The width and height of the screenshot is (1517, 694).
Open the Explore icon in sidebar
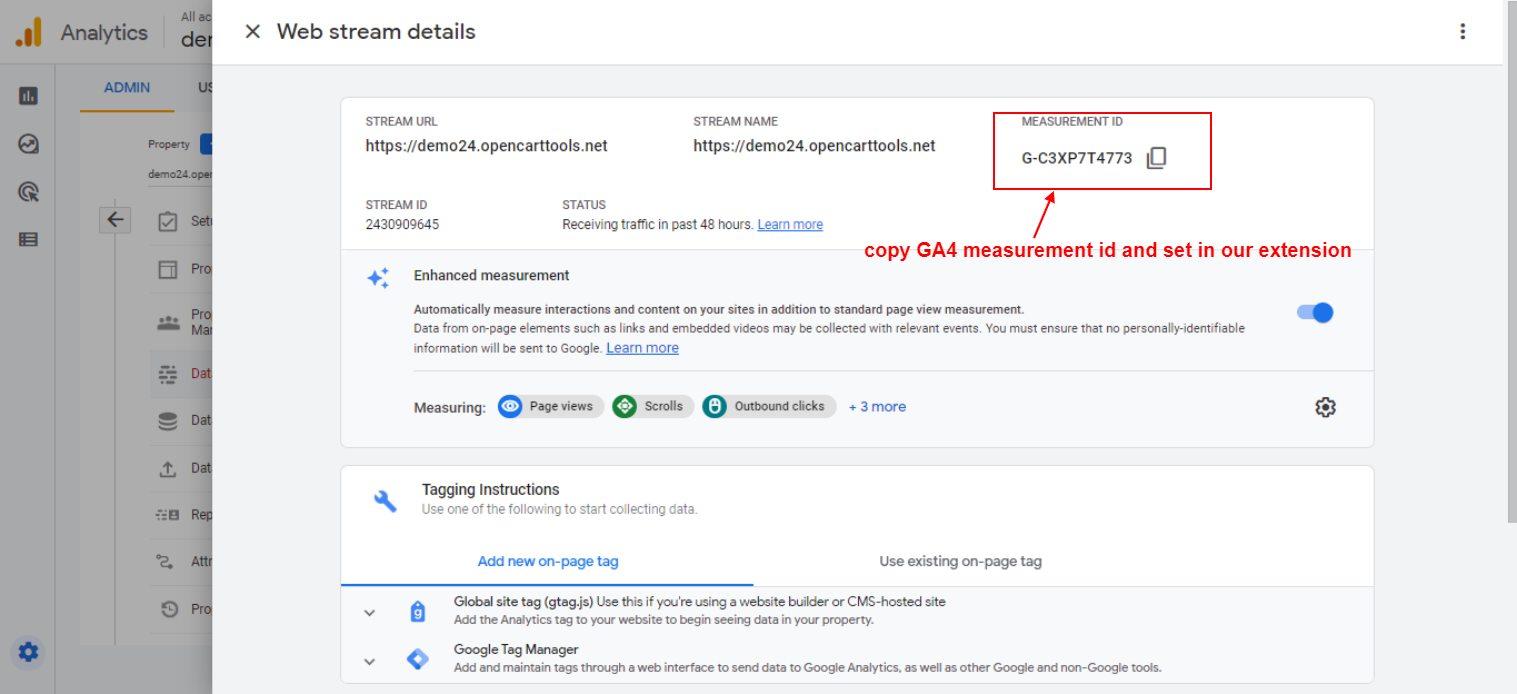pyautogui.click(x=28, y=144)
